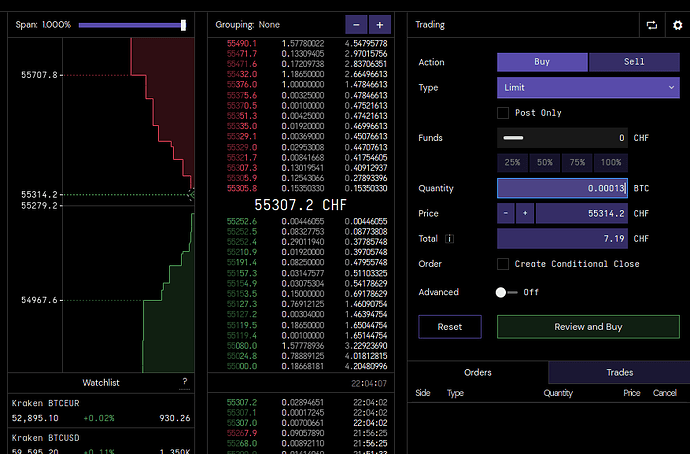Increment the Price with the plus stepper
690x454 pixels.
coord(525,213)
